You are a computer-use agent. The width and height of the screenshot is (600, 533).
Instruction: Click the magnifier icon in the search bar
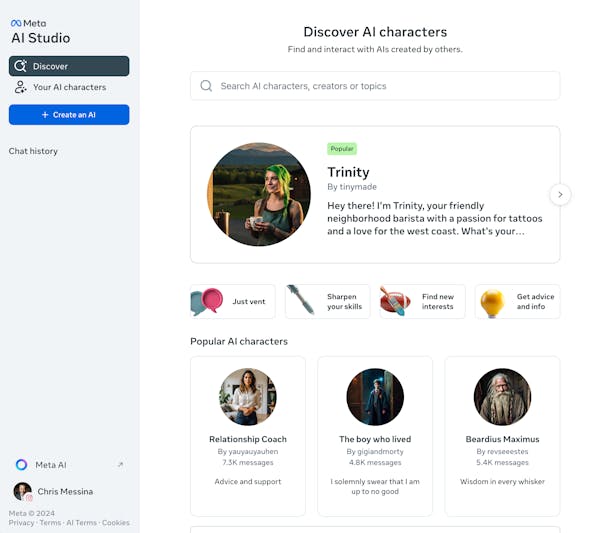click(206, 86)
